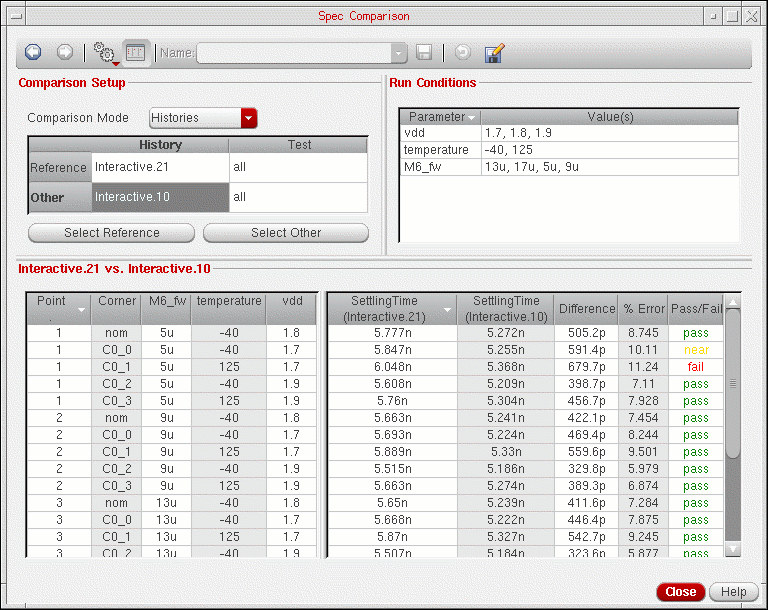The image size is (768, 610).
Task: Click the forward navigation arrow icon
Action: pos(64,52)
